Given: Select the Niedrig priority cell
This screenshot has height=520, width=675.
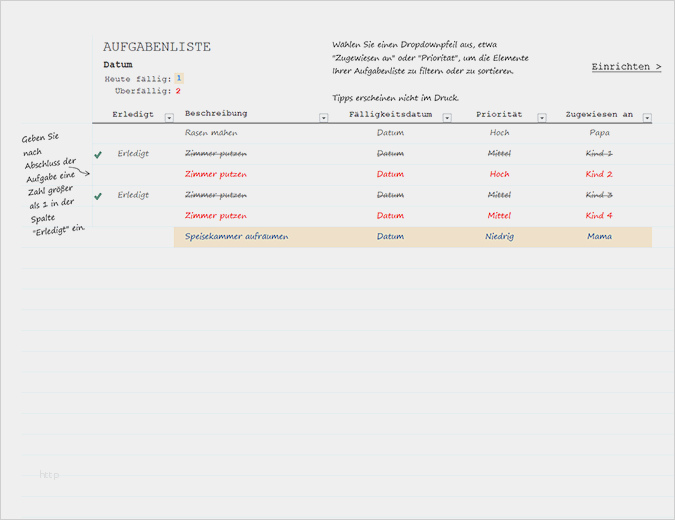Looking at the screenshot, I should [499, 237].
